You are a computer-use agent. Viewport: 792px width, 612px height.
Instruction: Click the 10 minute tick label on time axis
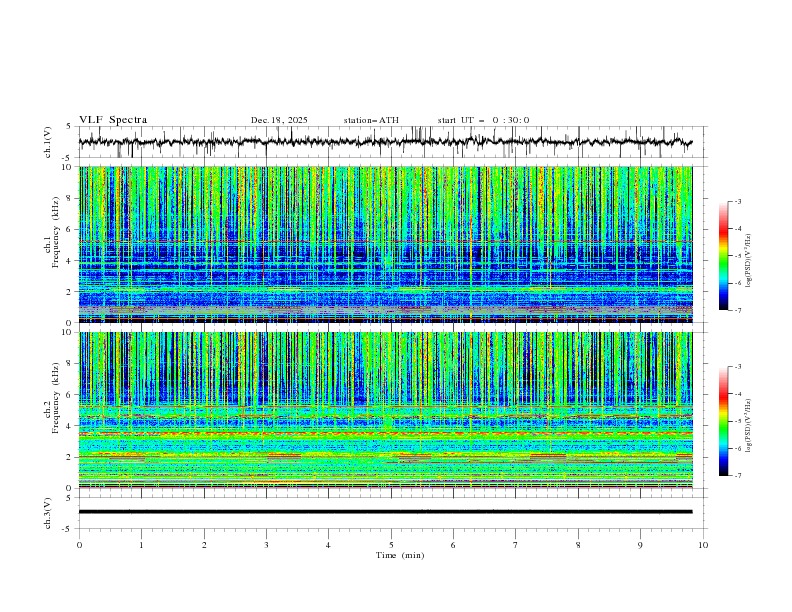[703, 545]
